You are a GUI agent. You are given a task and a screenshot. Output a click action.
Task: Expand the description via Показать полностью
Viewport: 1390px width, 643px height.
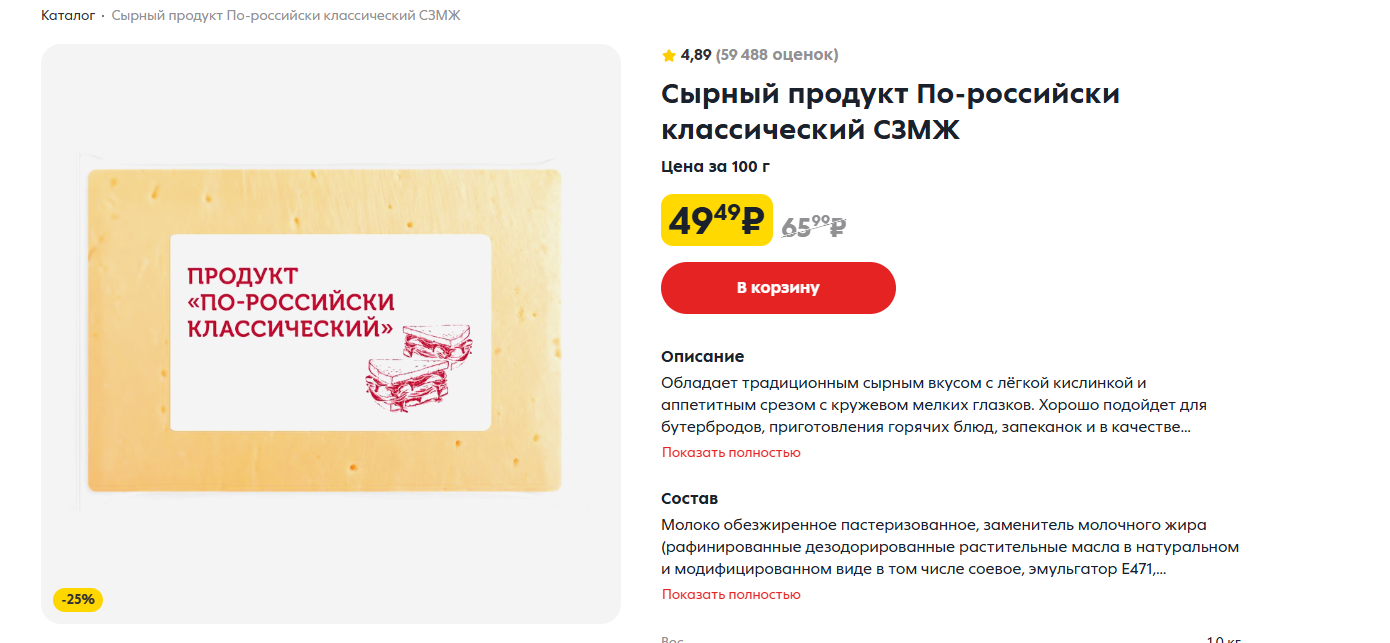pyautogui.click(x=731, y=453)
